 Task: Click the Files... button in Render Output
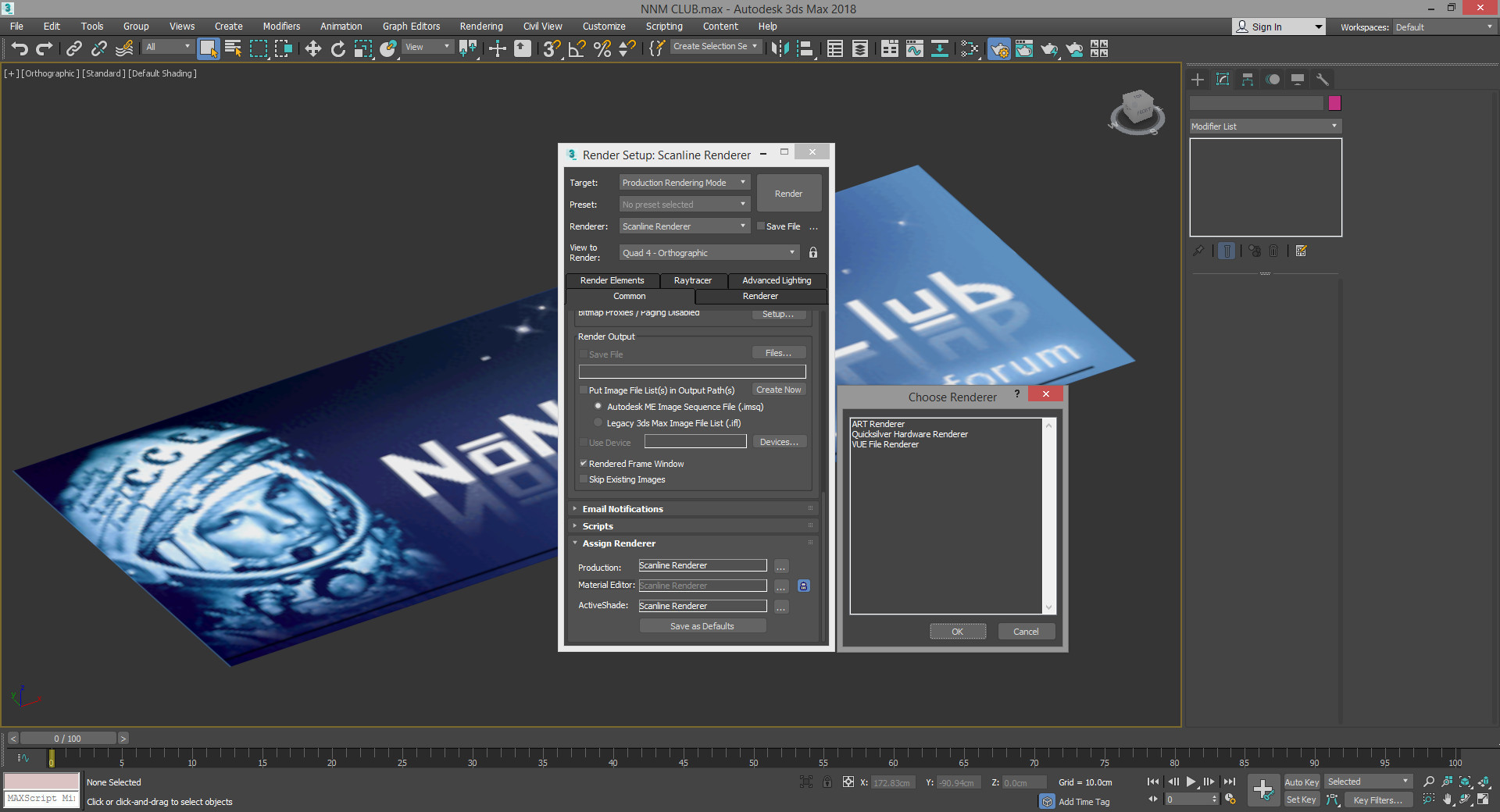click(x=779, y=353)
